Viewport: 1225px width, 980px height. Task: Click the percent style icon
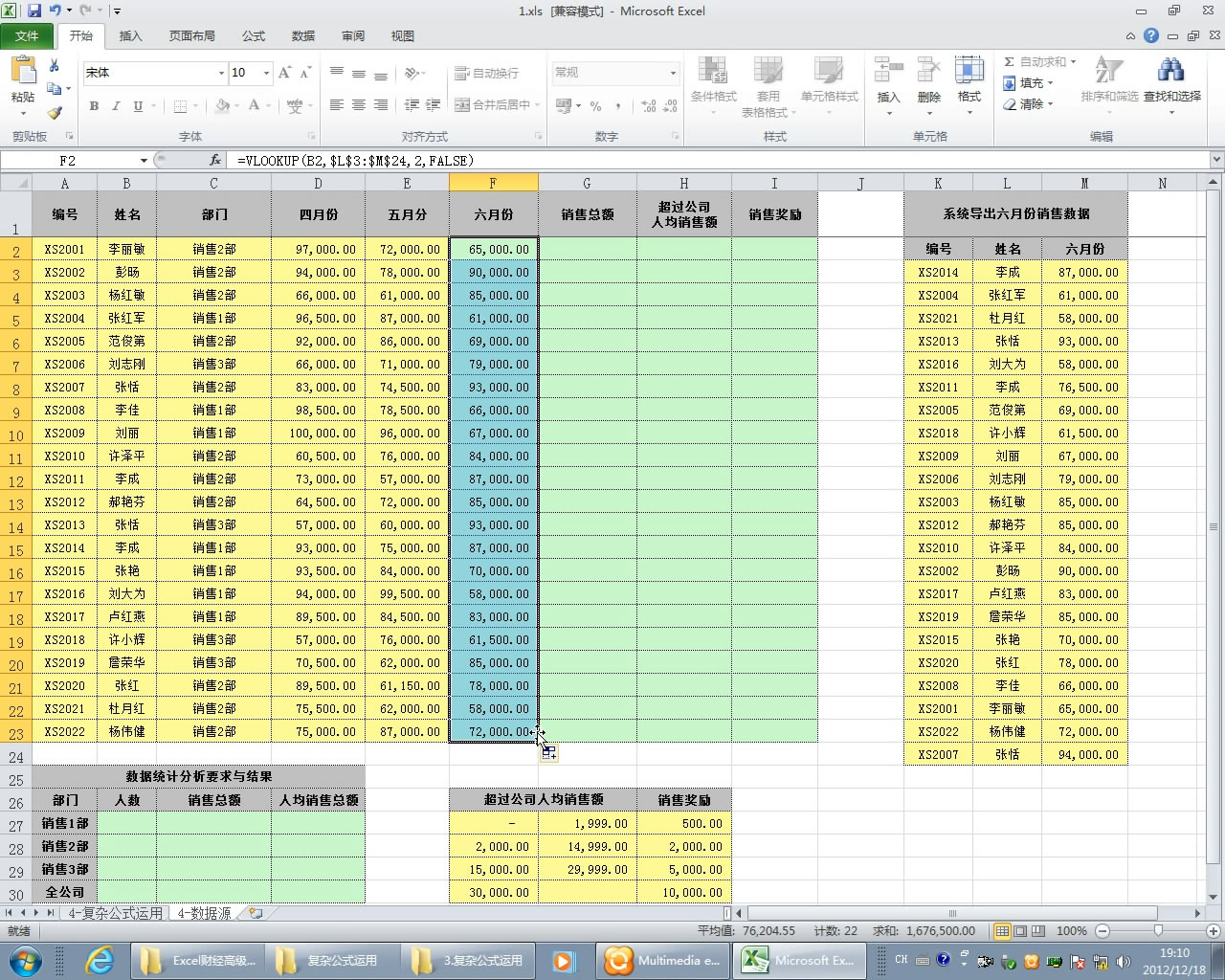click(595, 105)
